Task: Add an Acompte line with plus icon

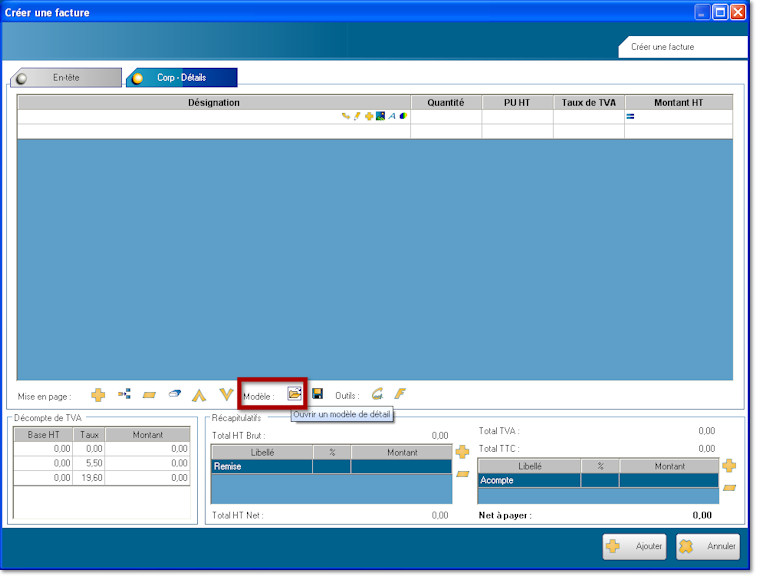Action: (729, 465)
